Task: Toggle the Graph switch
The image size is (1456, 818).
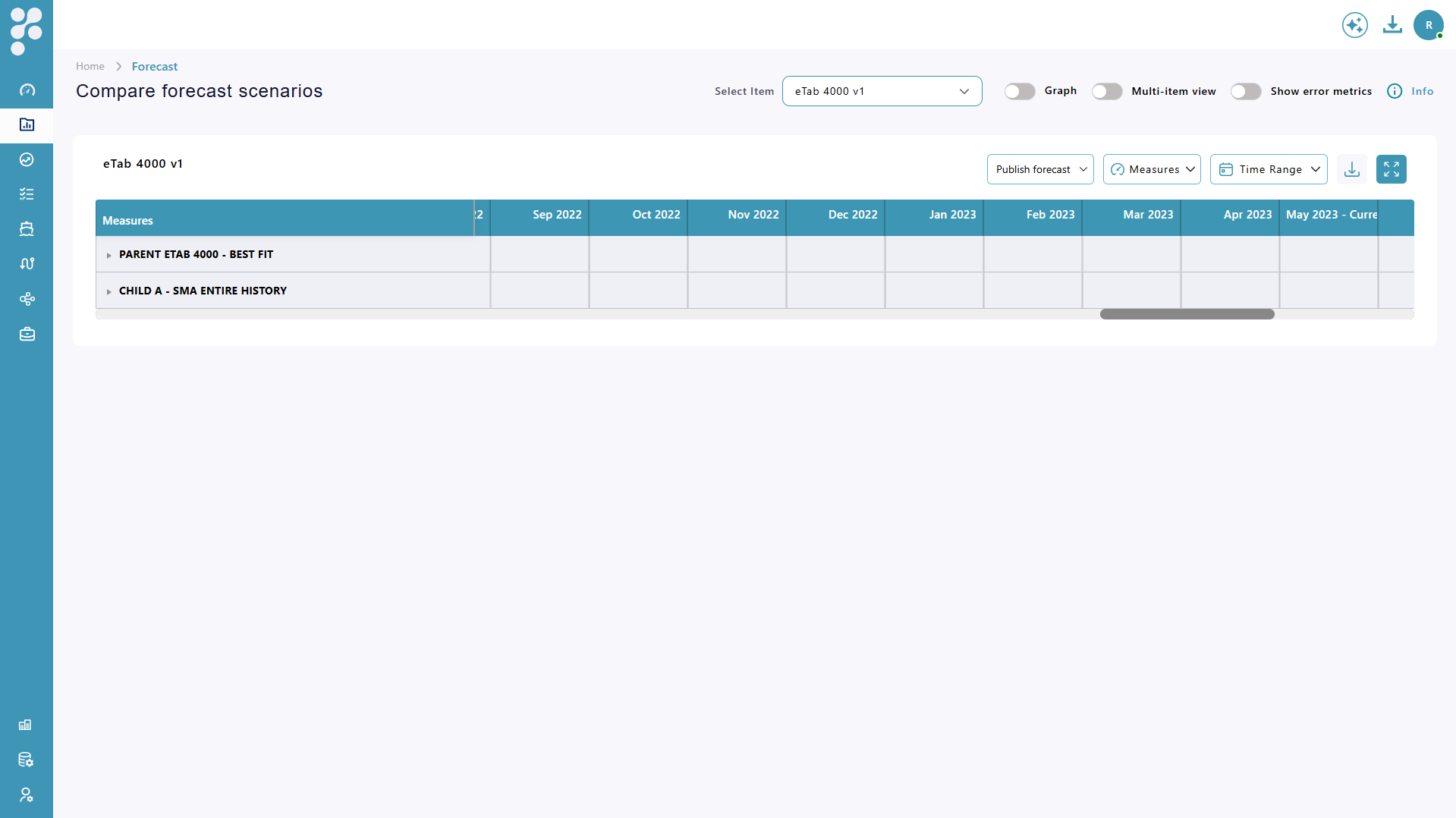Action: pos(1020,91)
